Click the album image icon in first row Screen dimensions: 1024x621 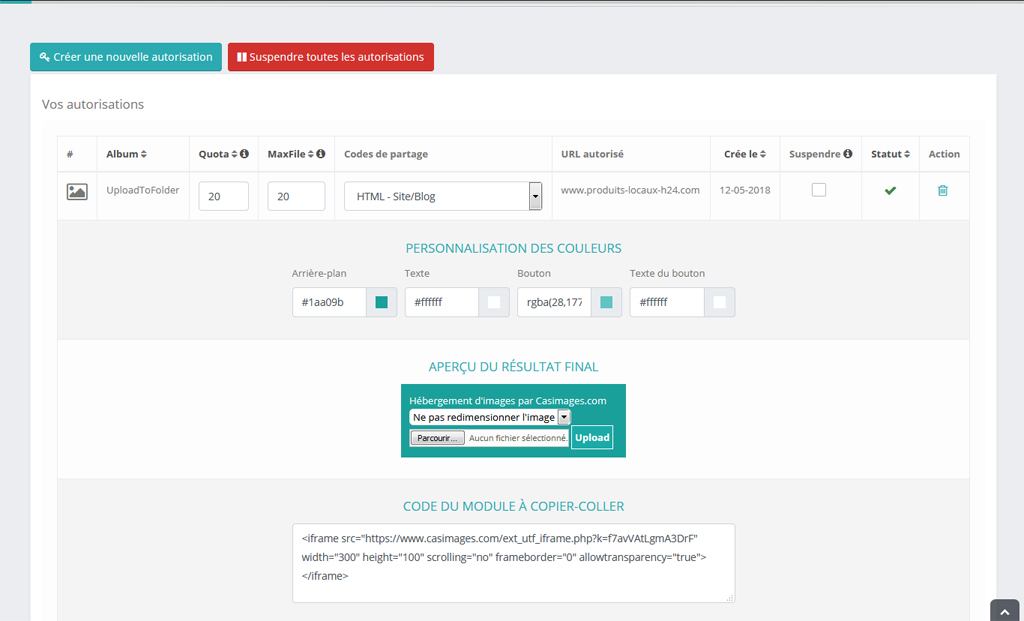tap(77, 191)
